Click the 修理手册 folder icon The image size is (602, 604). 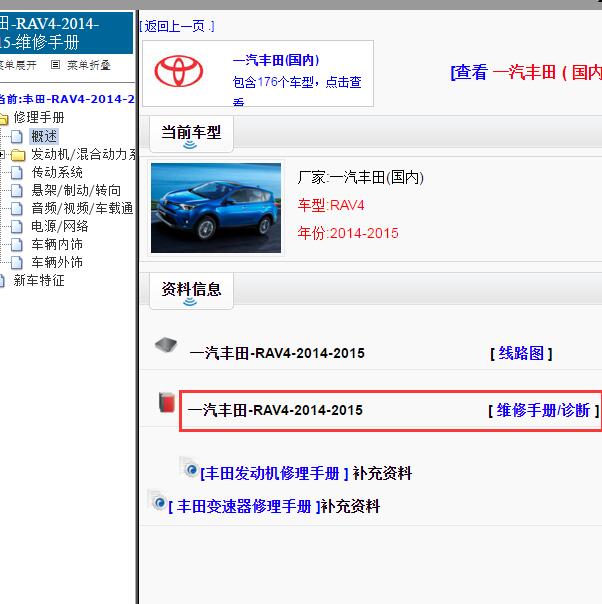point(4,119)
